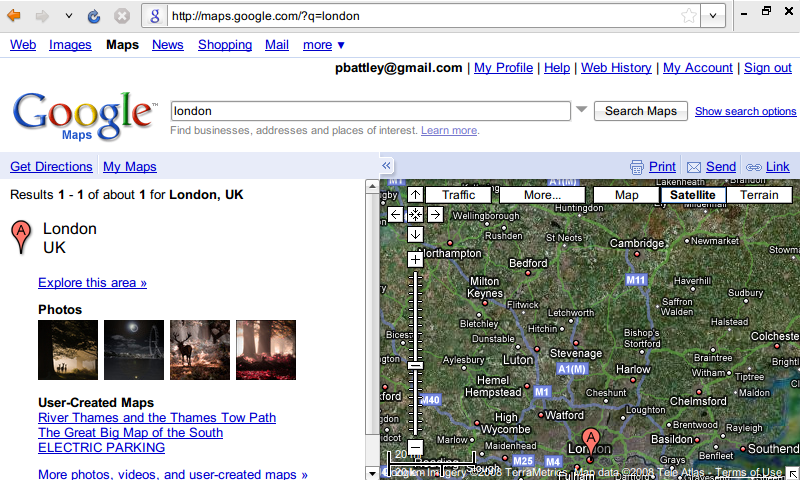Click the Show search options link
Image resolution: width=800 pixels, height=480 pixels.
click(x=745, y=111)
